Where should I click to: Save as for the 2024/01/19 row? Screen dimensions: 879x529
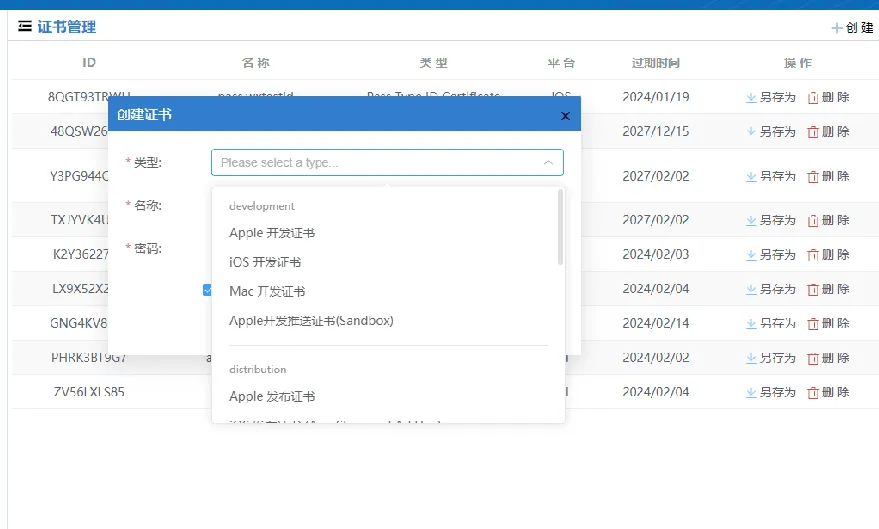pos(770,98)
